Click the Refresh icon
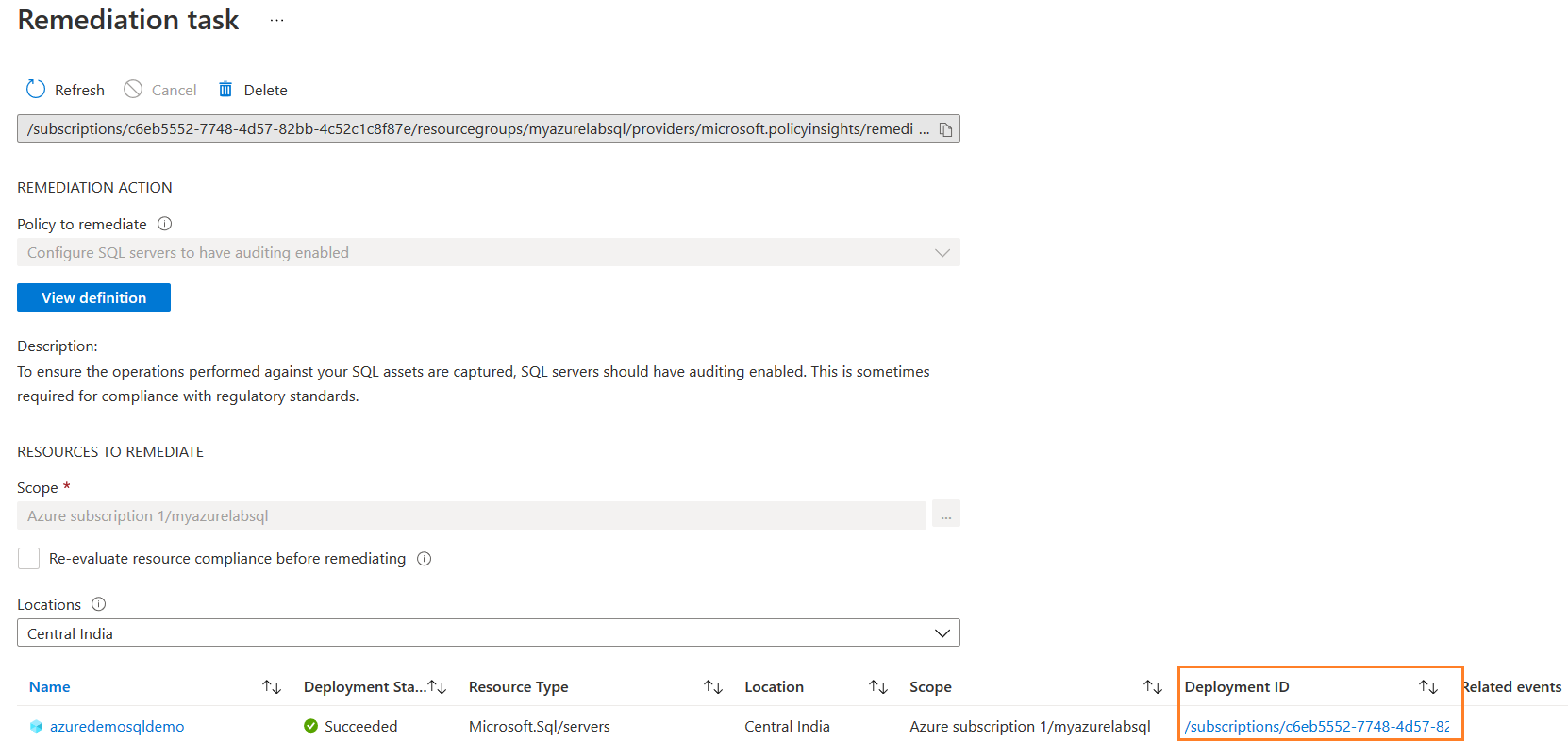This screenshot has width=1568, height=742. (36, 90)
